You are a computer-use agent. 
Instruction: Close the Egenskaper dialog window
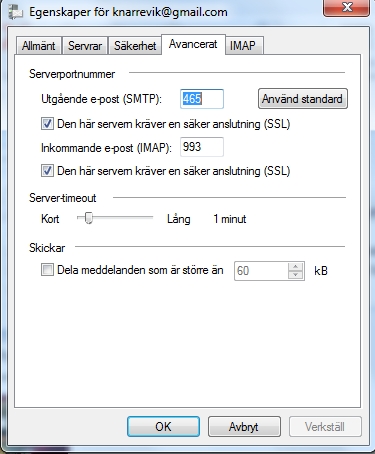click(347, 7)
